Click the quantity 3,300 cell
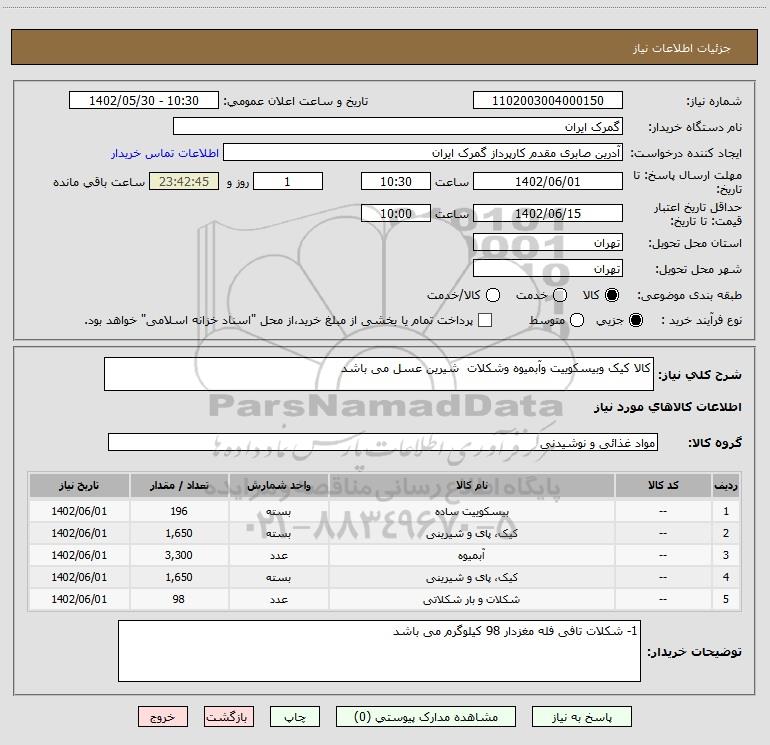 point(179,555)
